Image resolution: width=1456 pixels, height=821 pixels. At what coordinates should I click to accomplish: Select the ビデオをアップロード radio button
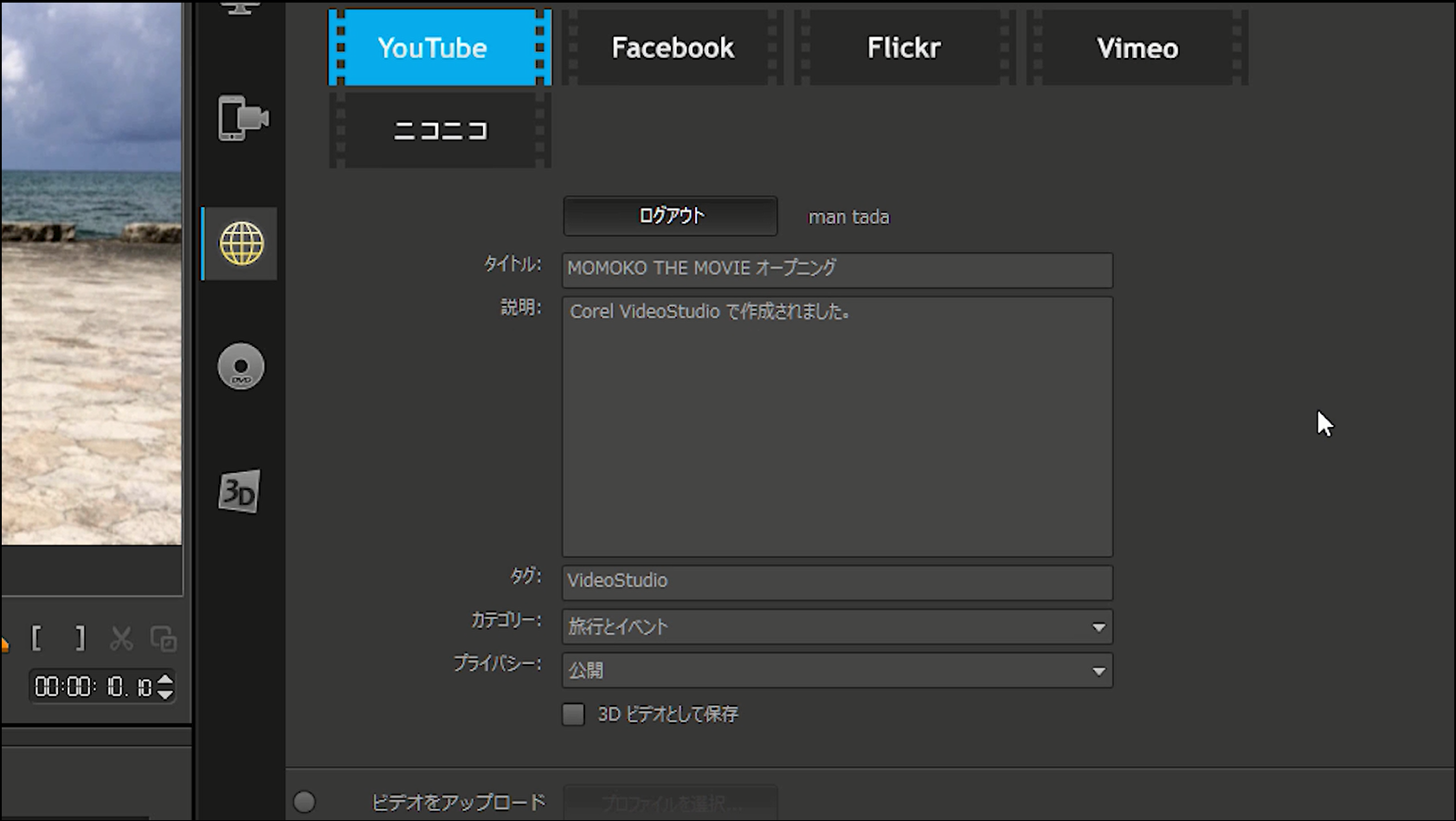click(305, 802)
